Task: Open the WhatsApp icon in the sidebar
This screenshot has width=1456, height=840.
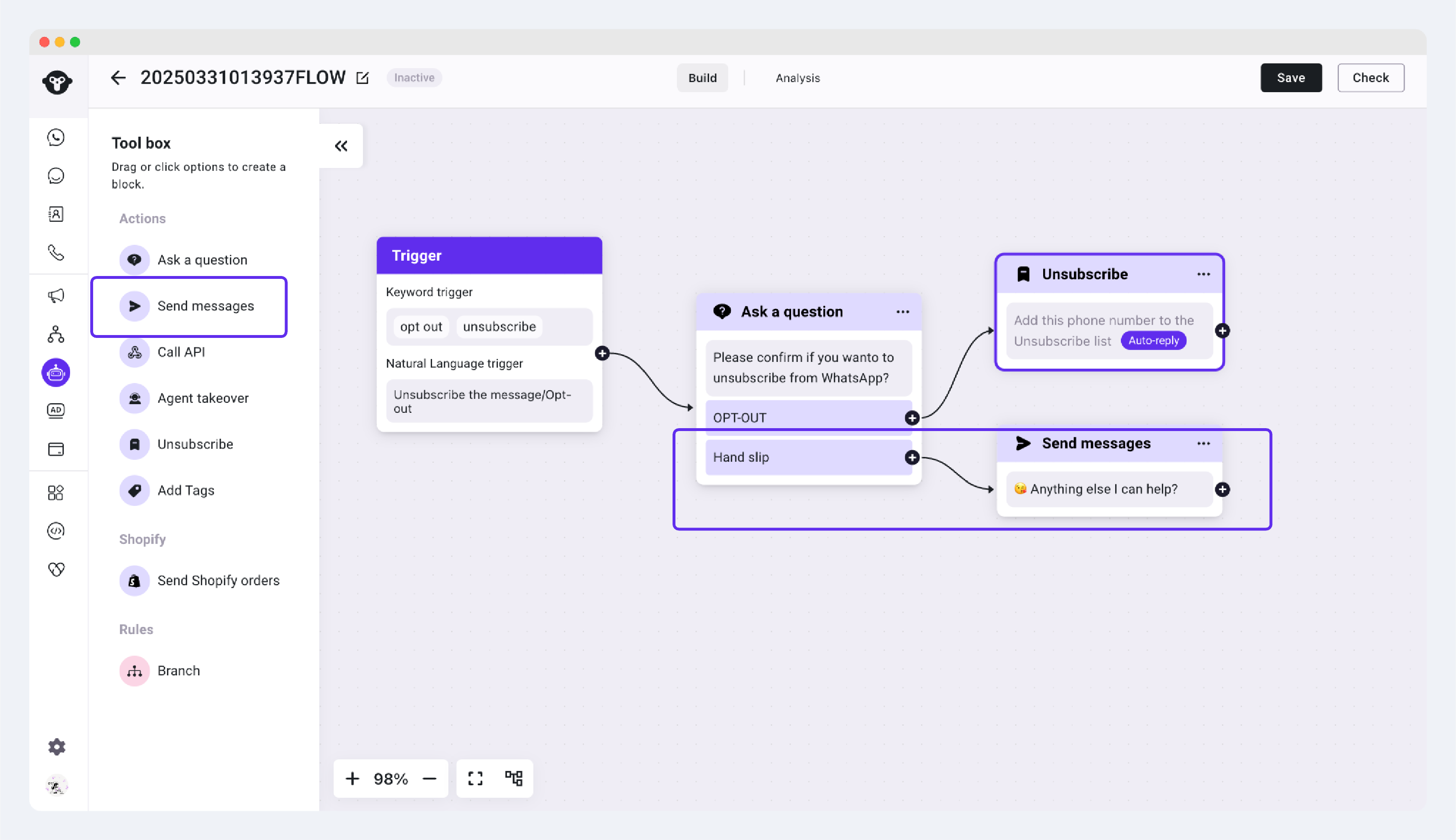Action: pyautogui.click(x=56, y=137)
